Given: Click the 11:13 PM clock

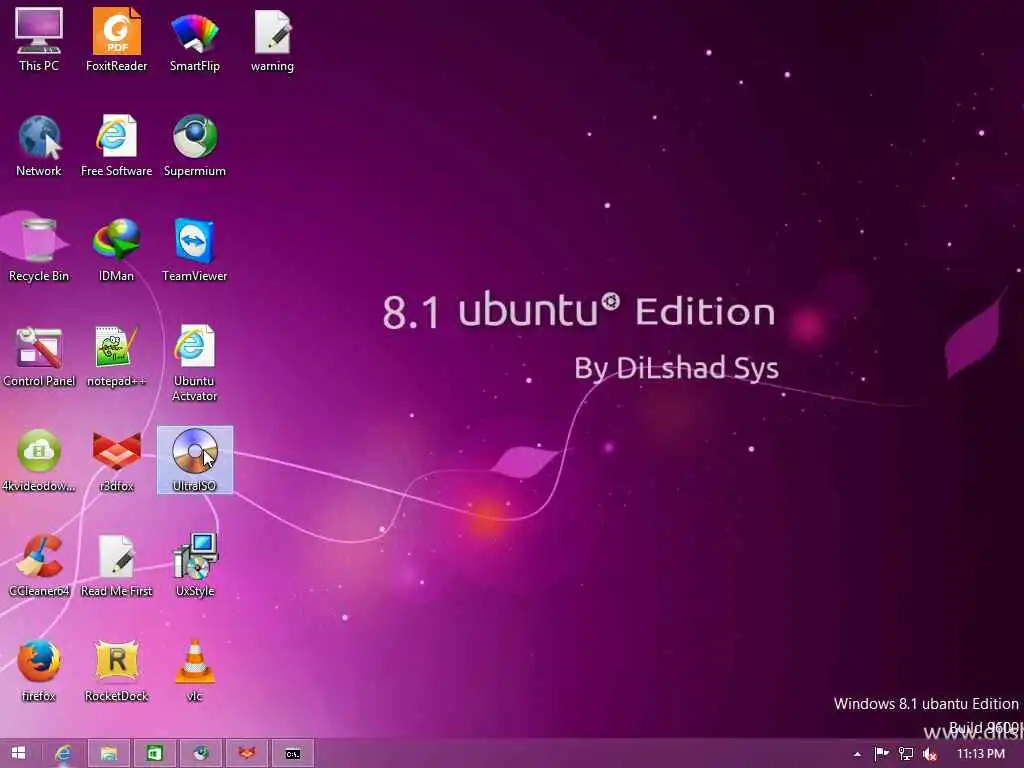Looking at the screenshot, I should (x=980, y=754).
